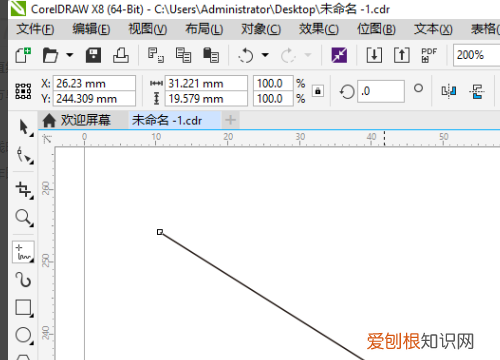Click the Y position field 244.309 mm
The height and width of the screenshot is (360, 500).
pyautogui.click(x=94, y=99)
